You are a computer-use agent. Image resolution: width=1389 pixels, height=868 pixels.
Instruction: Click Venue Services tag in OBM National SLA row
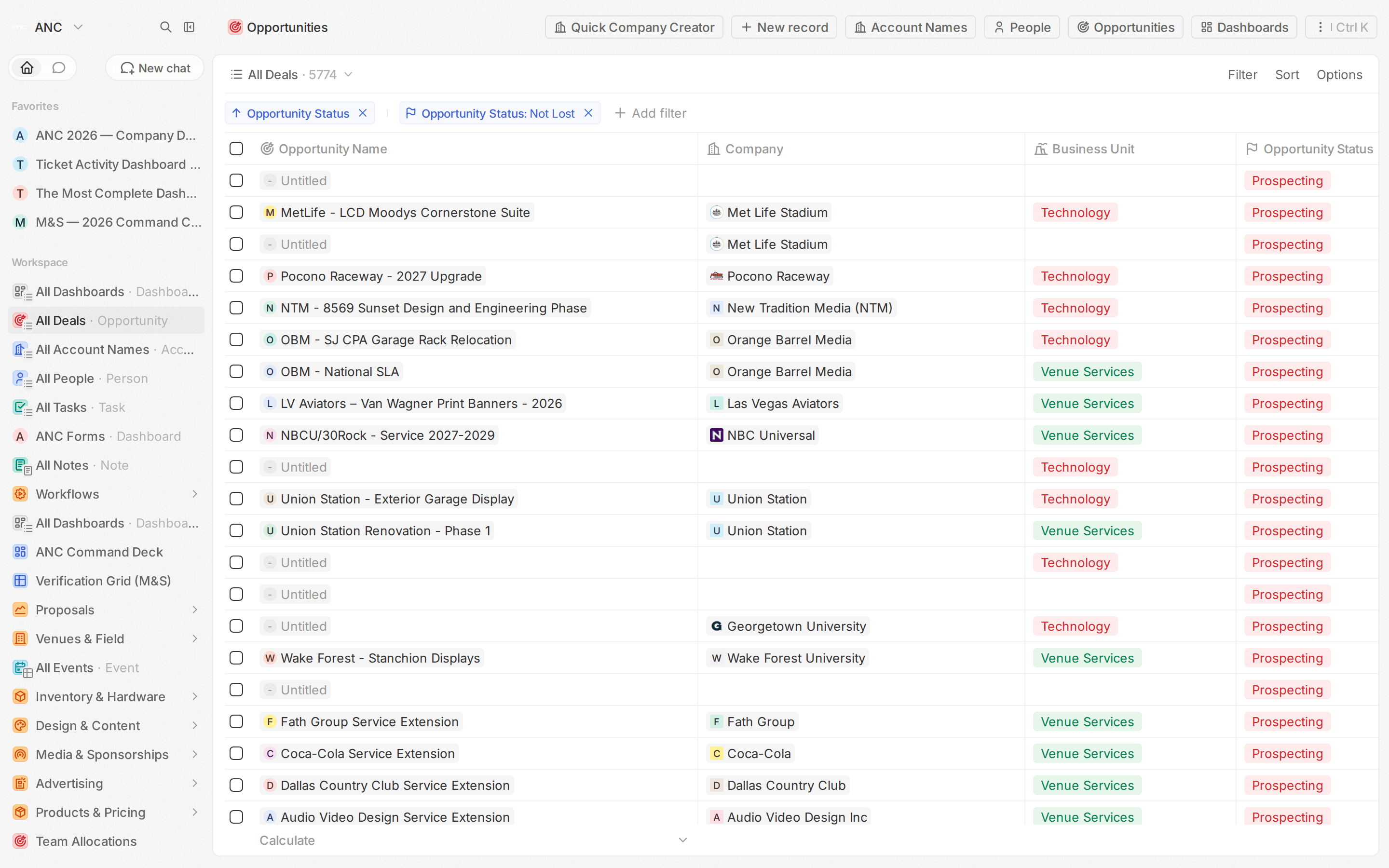pyautogui.click(x=1087, y=371)
